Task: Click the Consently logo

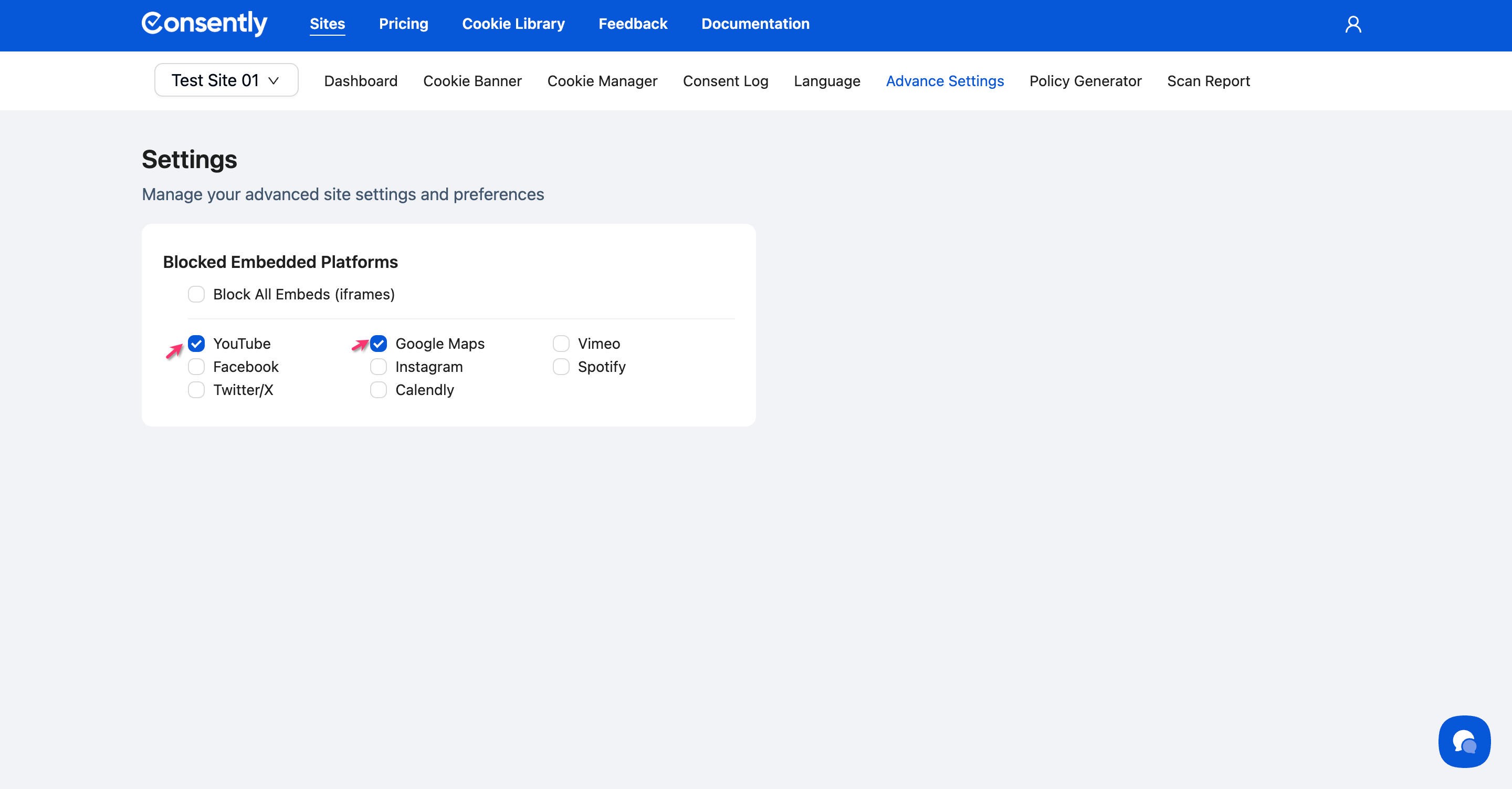Action: 204,24
